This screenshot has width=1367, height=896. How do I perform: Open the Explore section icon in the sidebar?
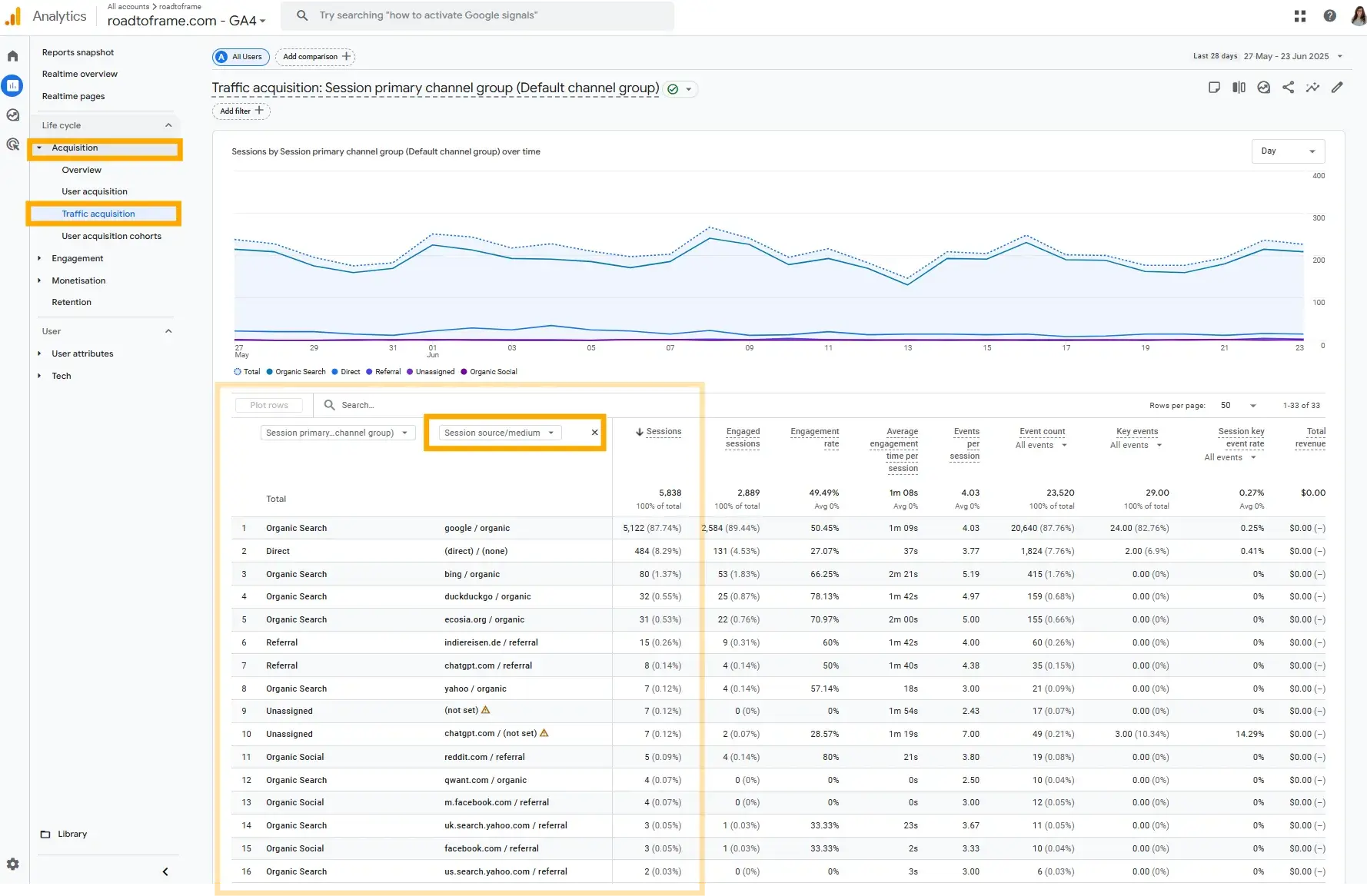click(12, 114)
